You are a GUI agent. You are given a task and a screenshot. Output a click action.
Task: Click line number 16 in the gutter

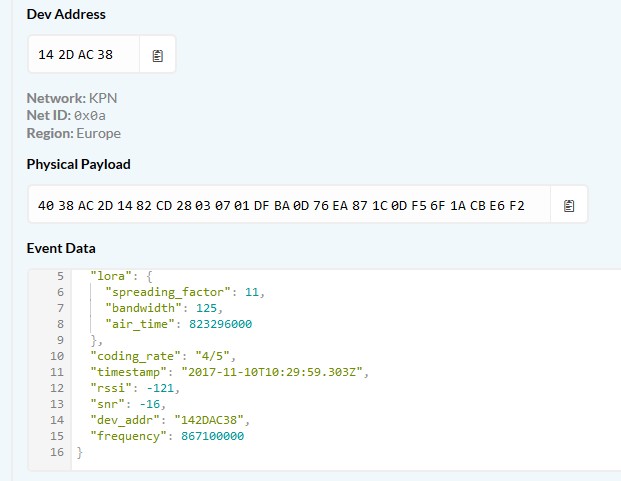[x=57, y=452]
